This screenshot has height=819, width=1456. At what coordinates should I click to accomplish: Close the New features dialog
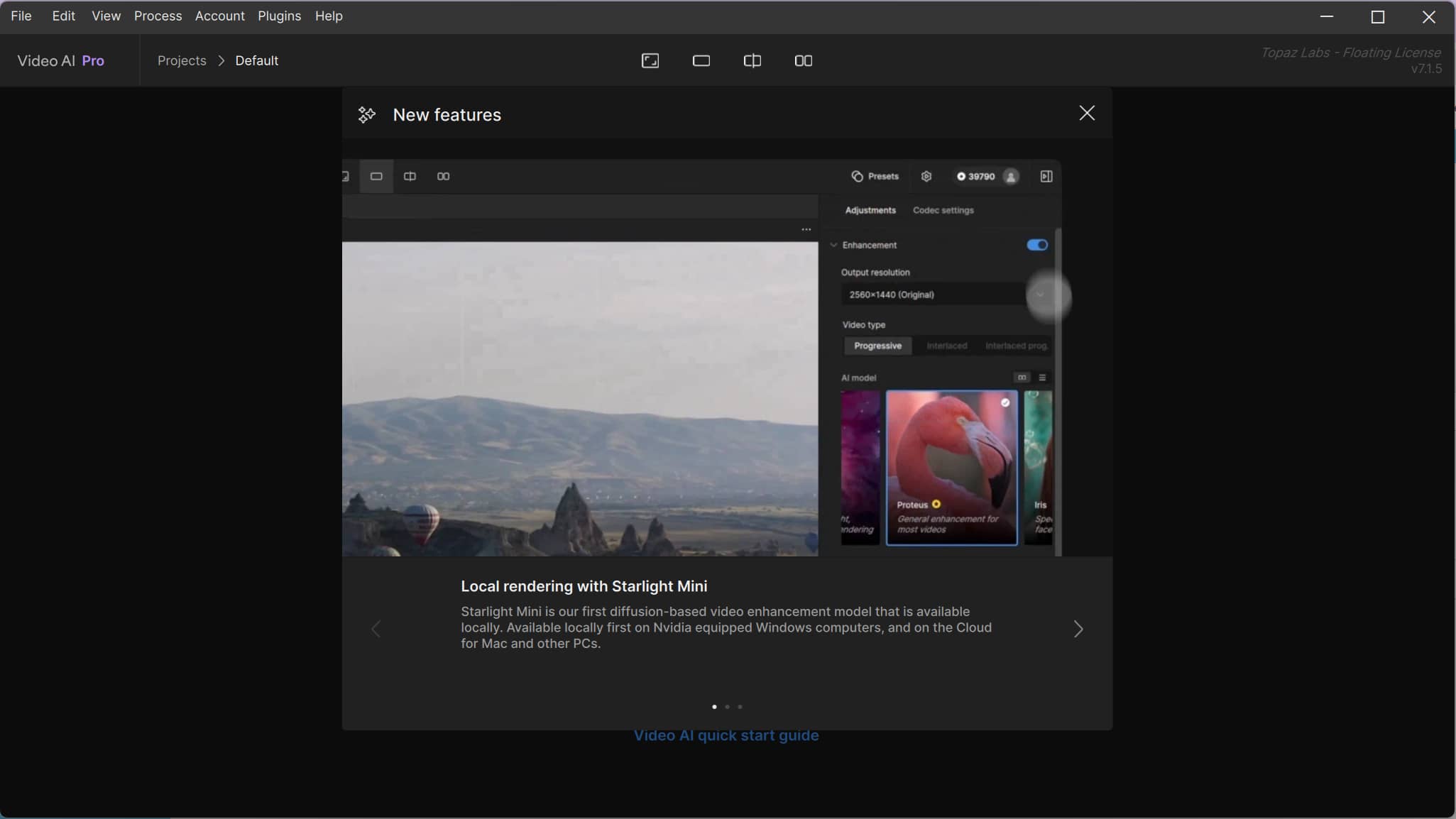(1086, 114)
